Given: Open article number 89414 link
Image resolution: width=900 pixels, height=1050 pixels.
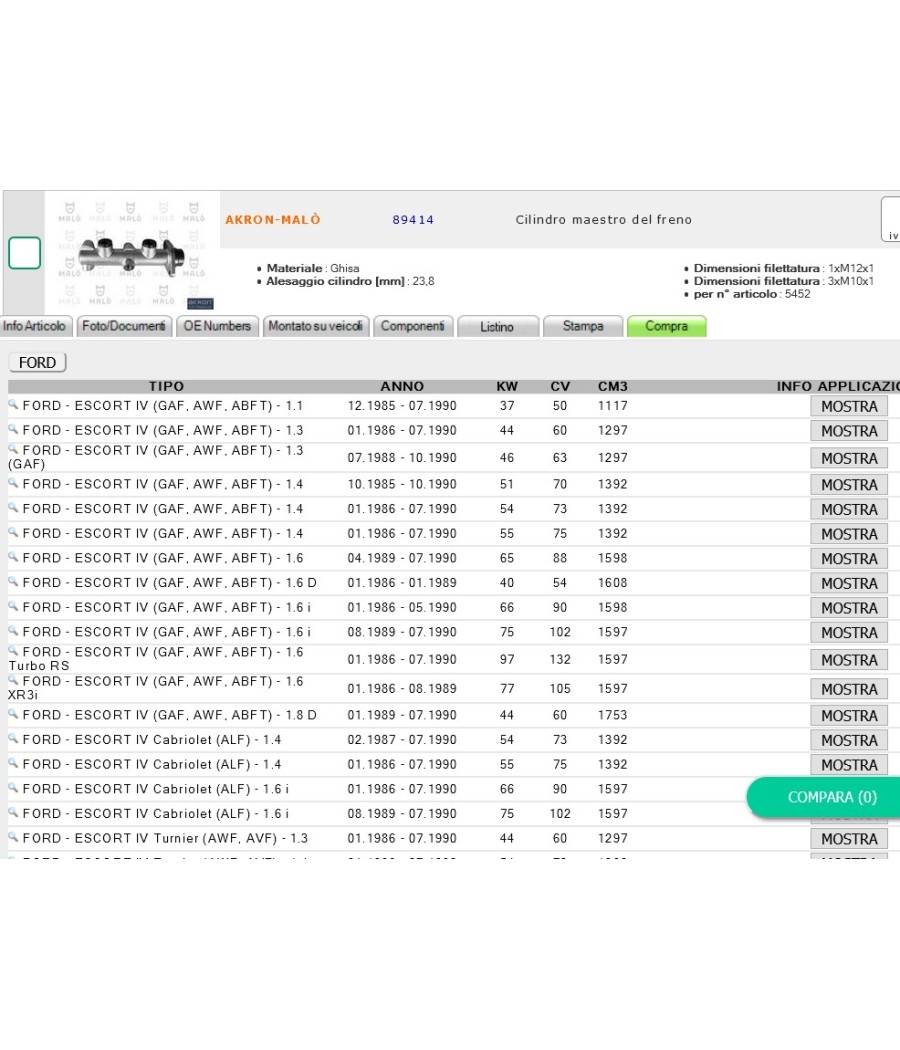Looking at the screenshot, I should pos(413,220).
